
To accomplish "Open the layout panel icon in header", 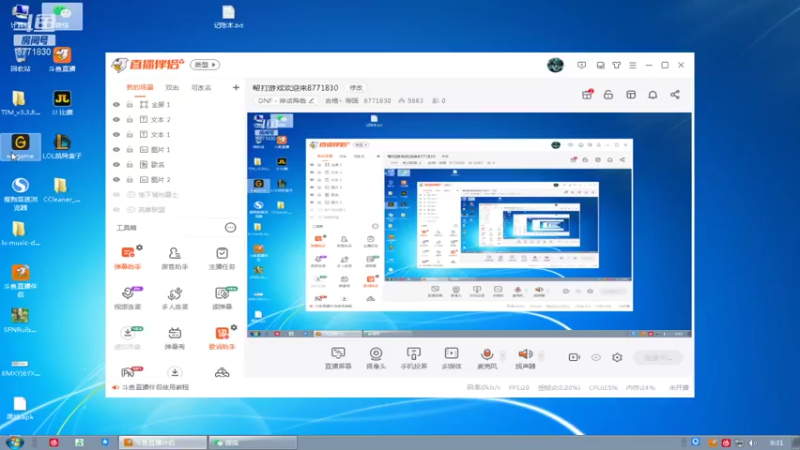I will [x=631, y=94].
